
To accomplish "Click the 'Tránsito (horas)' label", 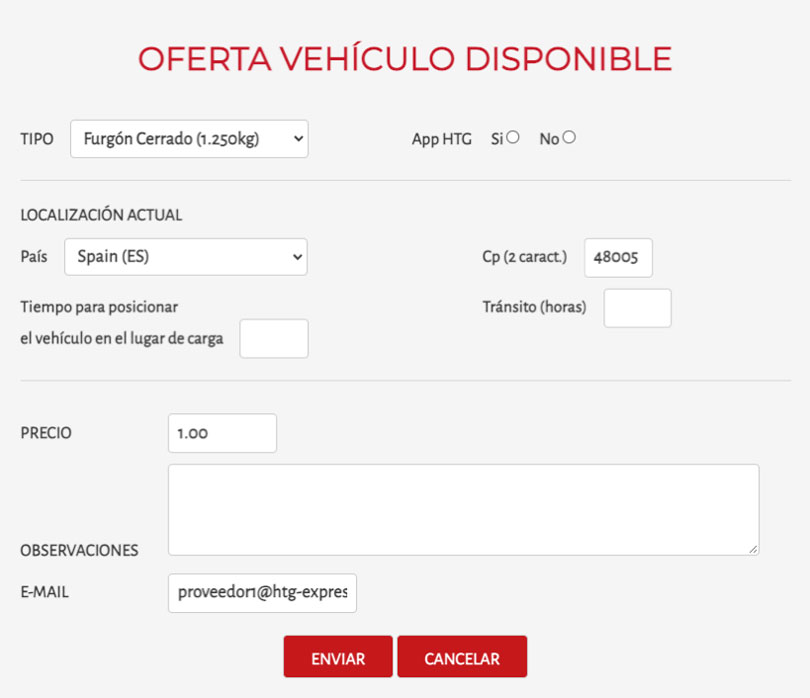I will point(534,307).
